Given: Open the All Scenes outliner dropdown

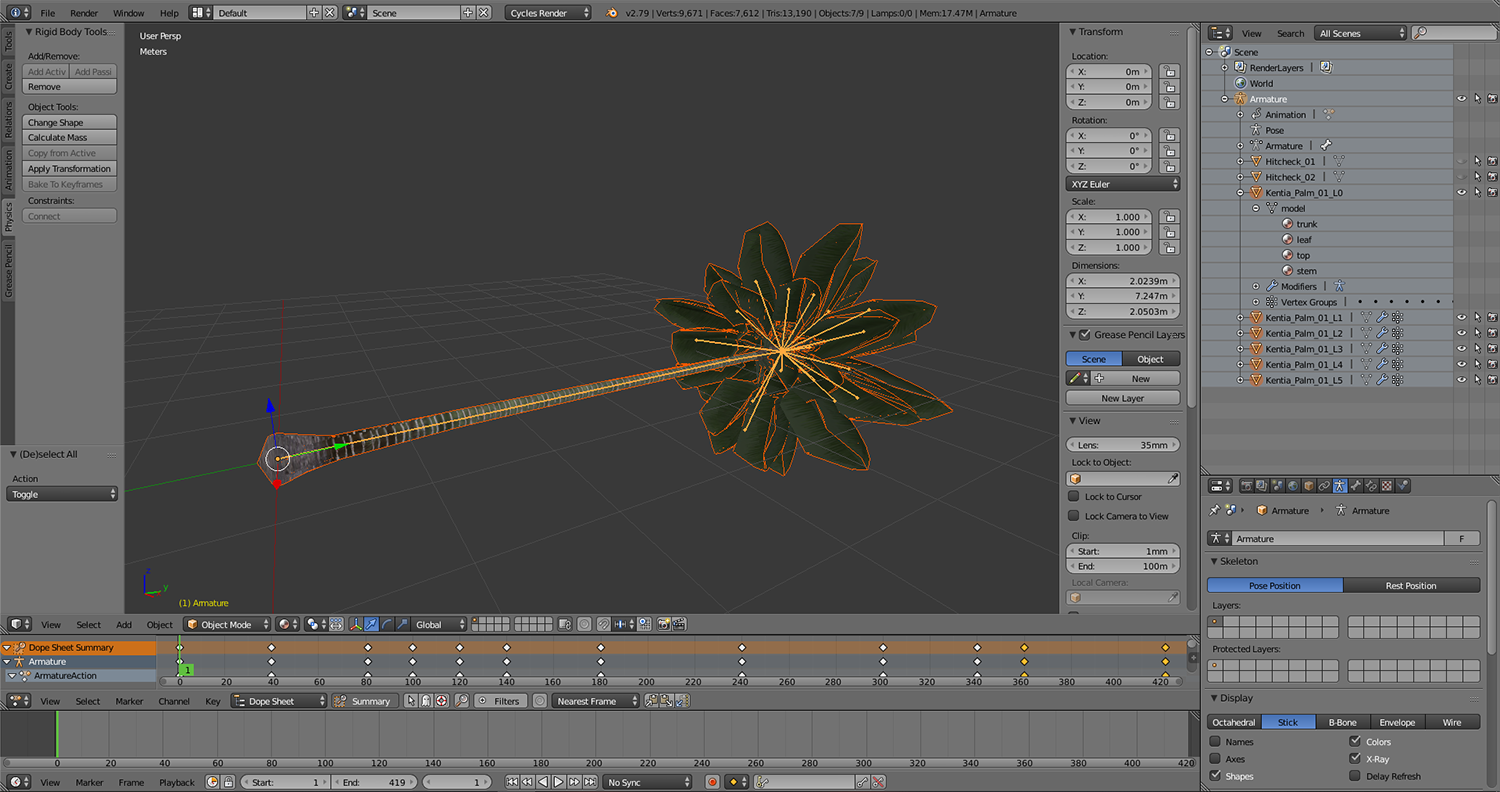Looking at the screenshot, I should 1360,33.
